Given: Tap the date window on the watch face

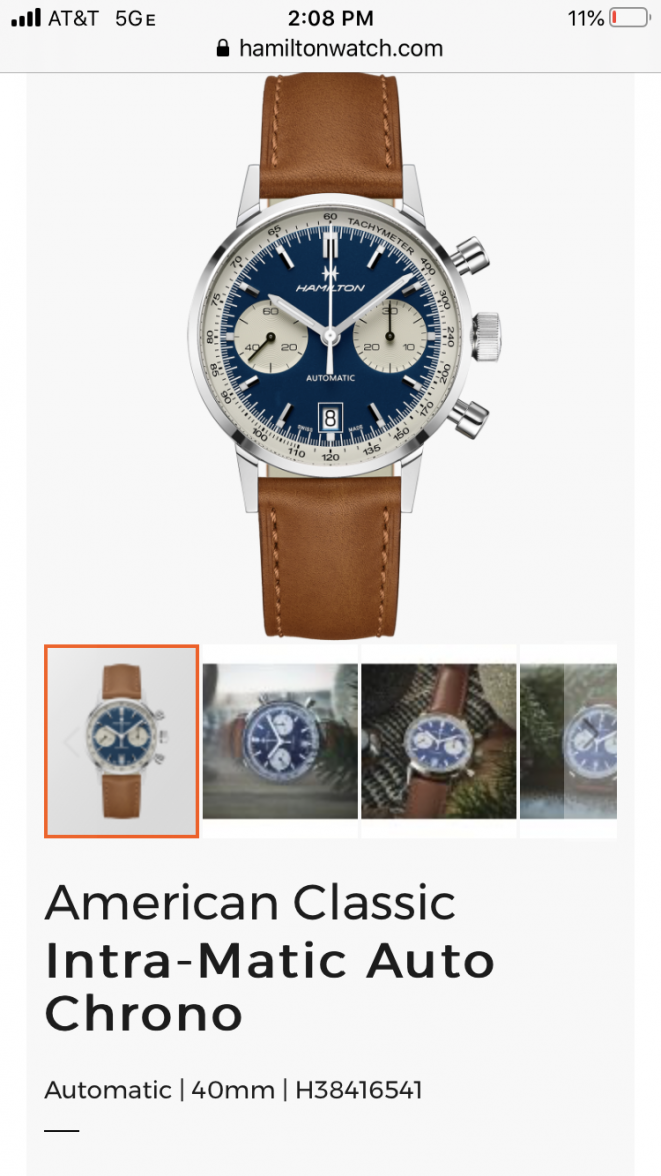Looking at the screenshot, I should 330,418.
